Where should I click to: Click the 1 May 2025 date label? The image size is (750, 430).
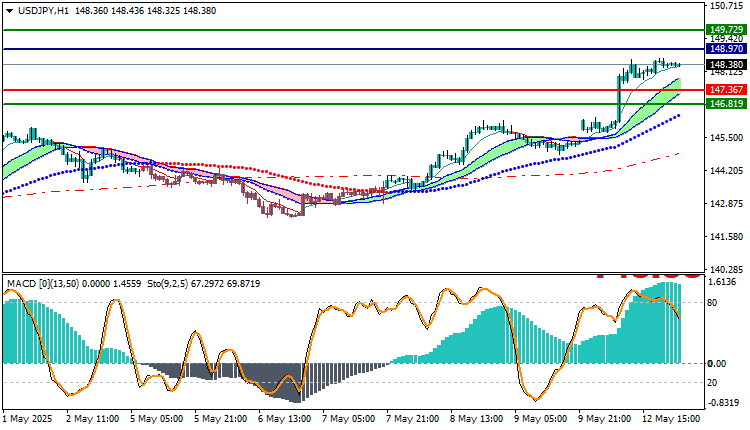[x=27, y=419]
